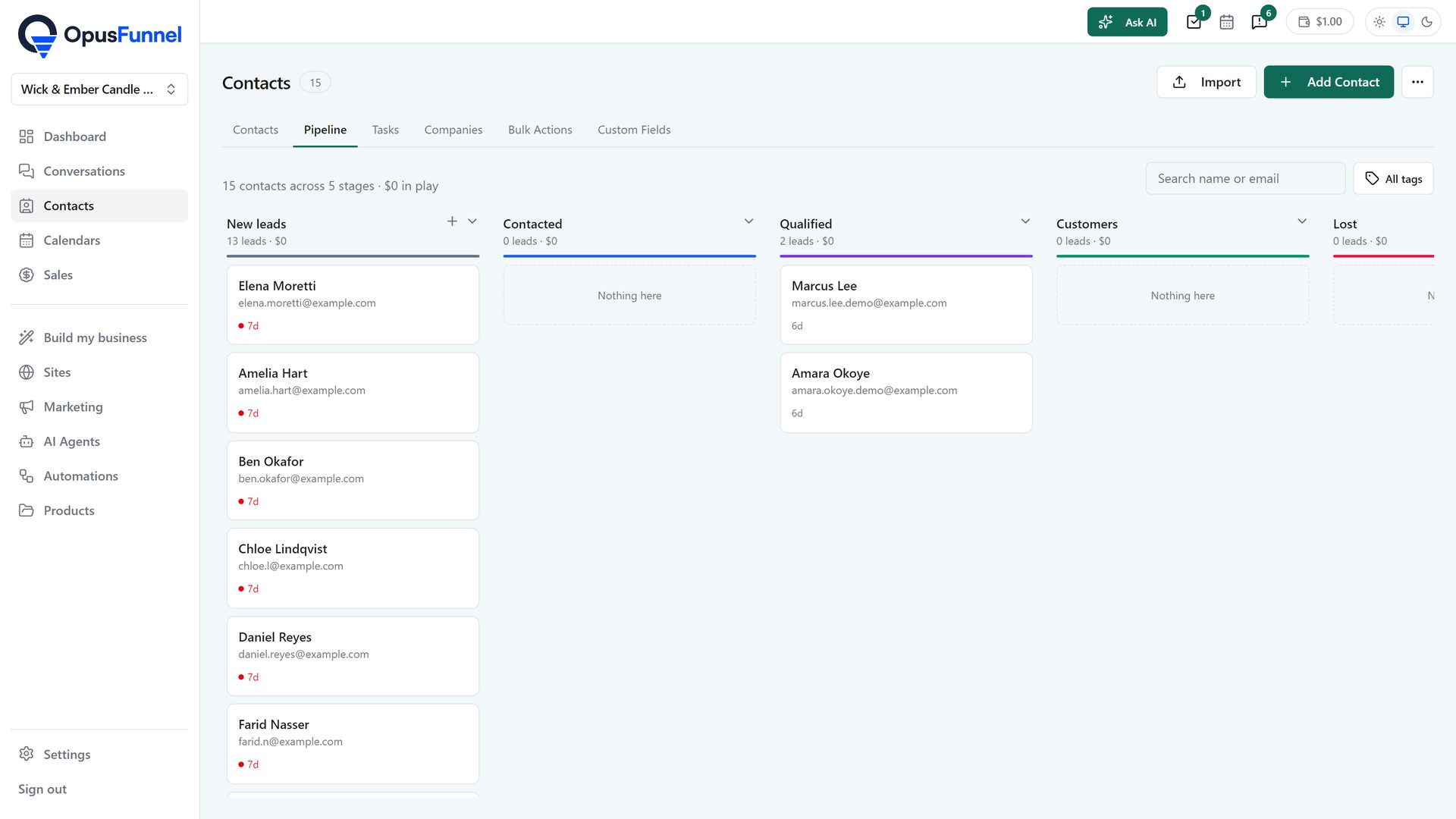This screenshot has height=819, width=1456.
Task: Open Sales in the sidebar
Action: [99, 275]
